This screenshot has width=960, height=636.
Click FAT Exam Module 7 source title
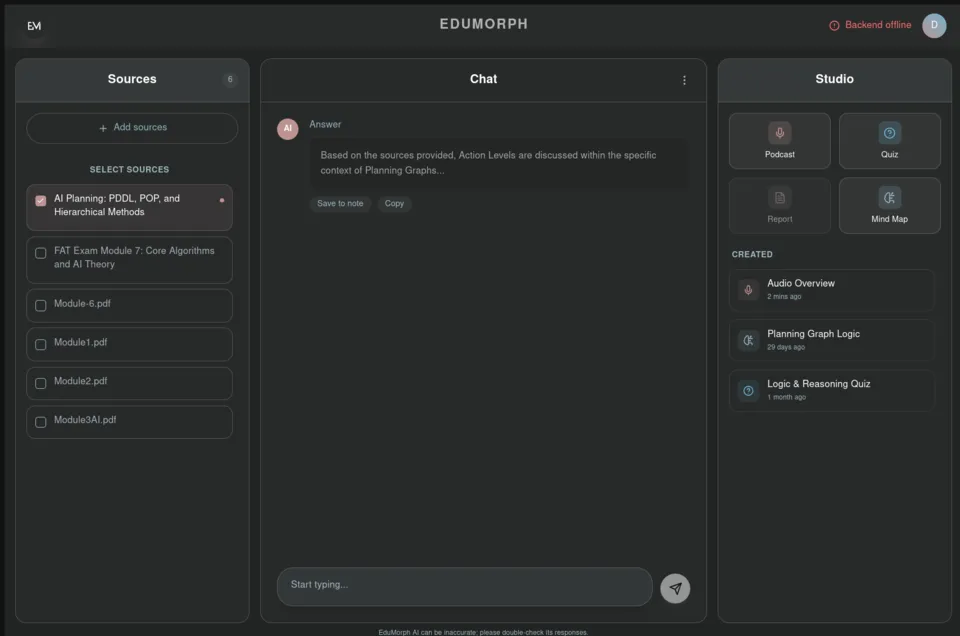point(134,257)
